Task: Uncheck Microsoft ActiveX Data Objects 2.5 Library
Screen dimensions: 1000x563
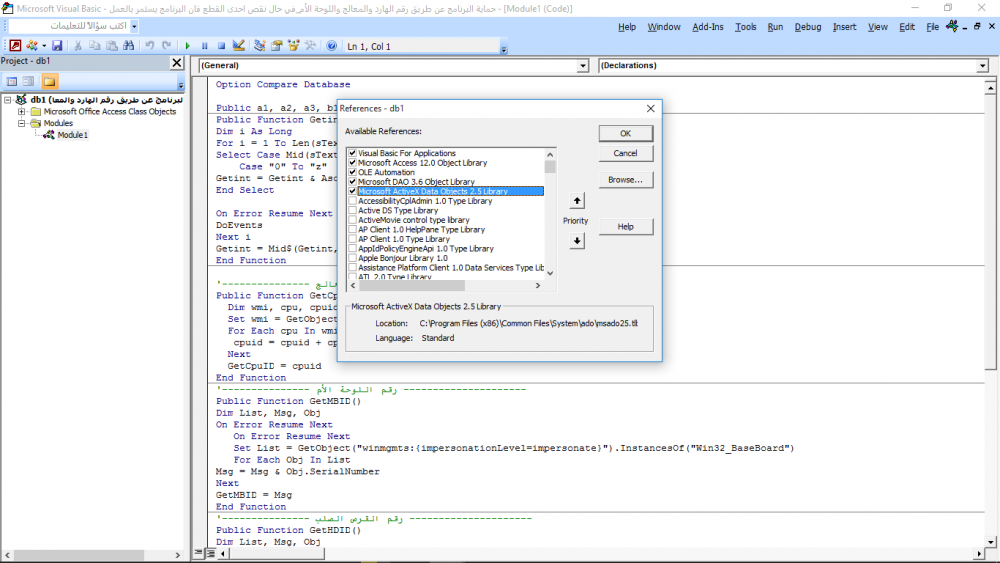Action: [x=353, y=191]
